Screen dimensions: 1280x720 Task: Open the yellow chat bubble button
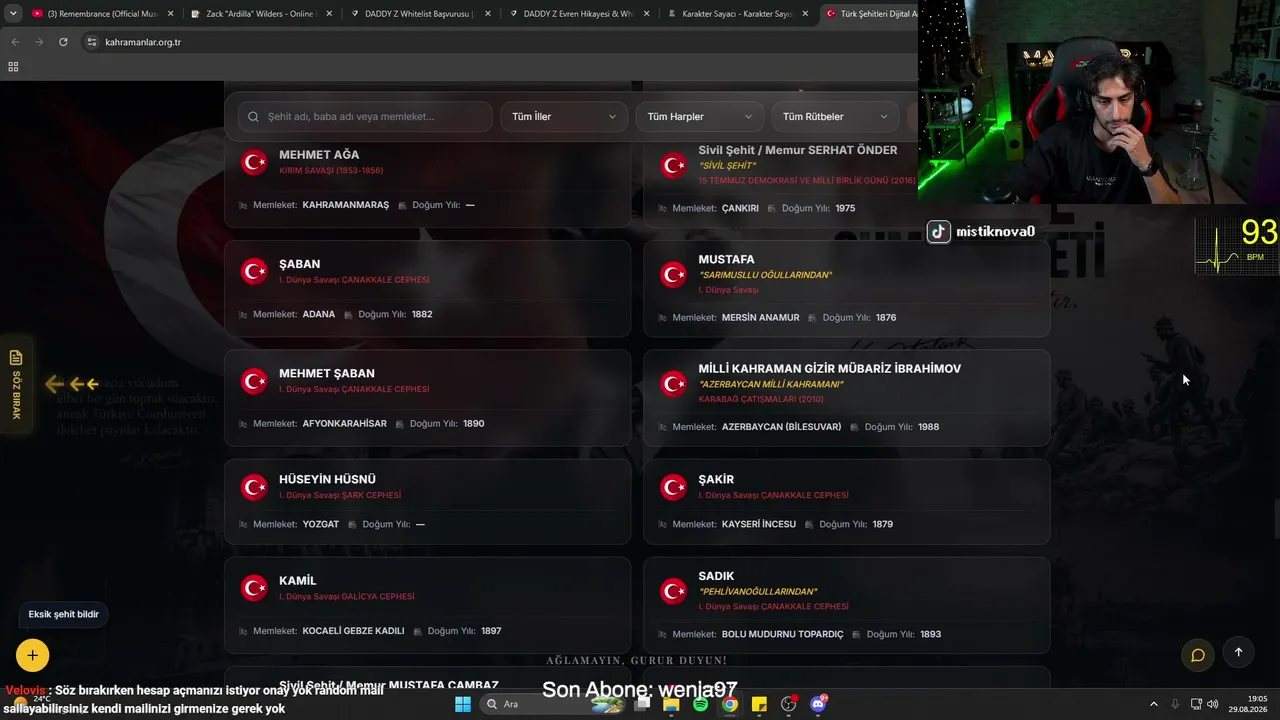(x=1197, y=655)
